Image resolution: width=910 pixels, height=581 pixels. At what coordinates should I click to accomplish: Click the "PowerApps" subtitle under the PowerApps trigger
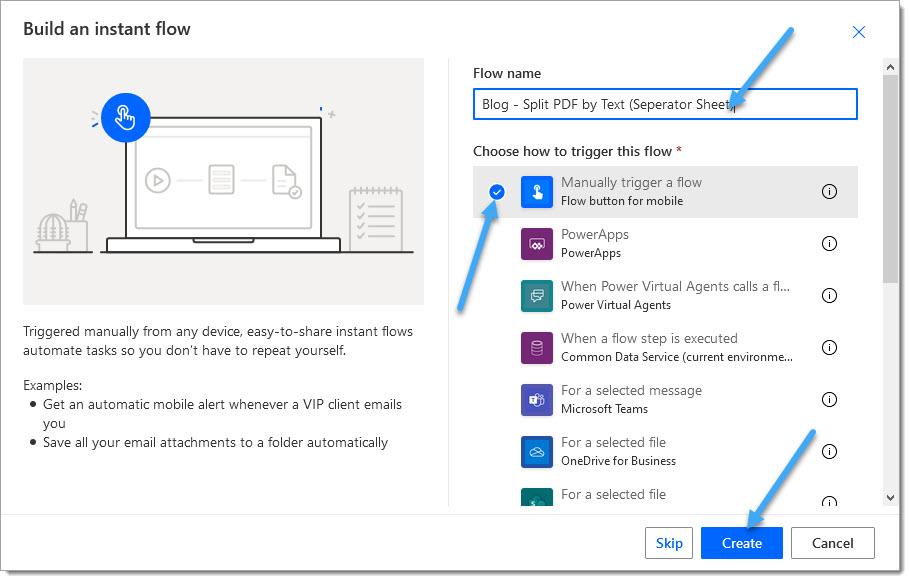(591, 253)
